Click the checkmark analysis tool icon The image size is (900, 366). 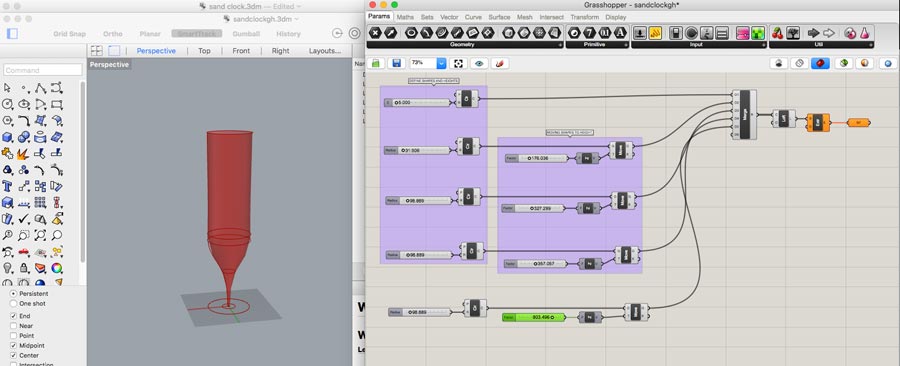point(24,219)
